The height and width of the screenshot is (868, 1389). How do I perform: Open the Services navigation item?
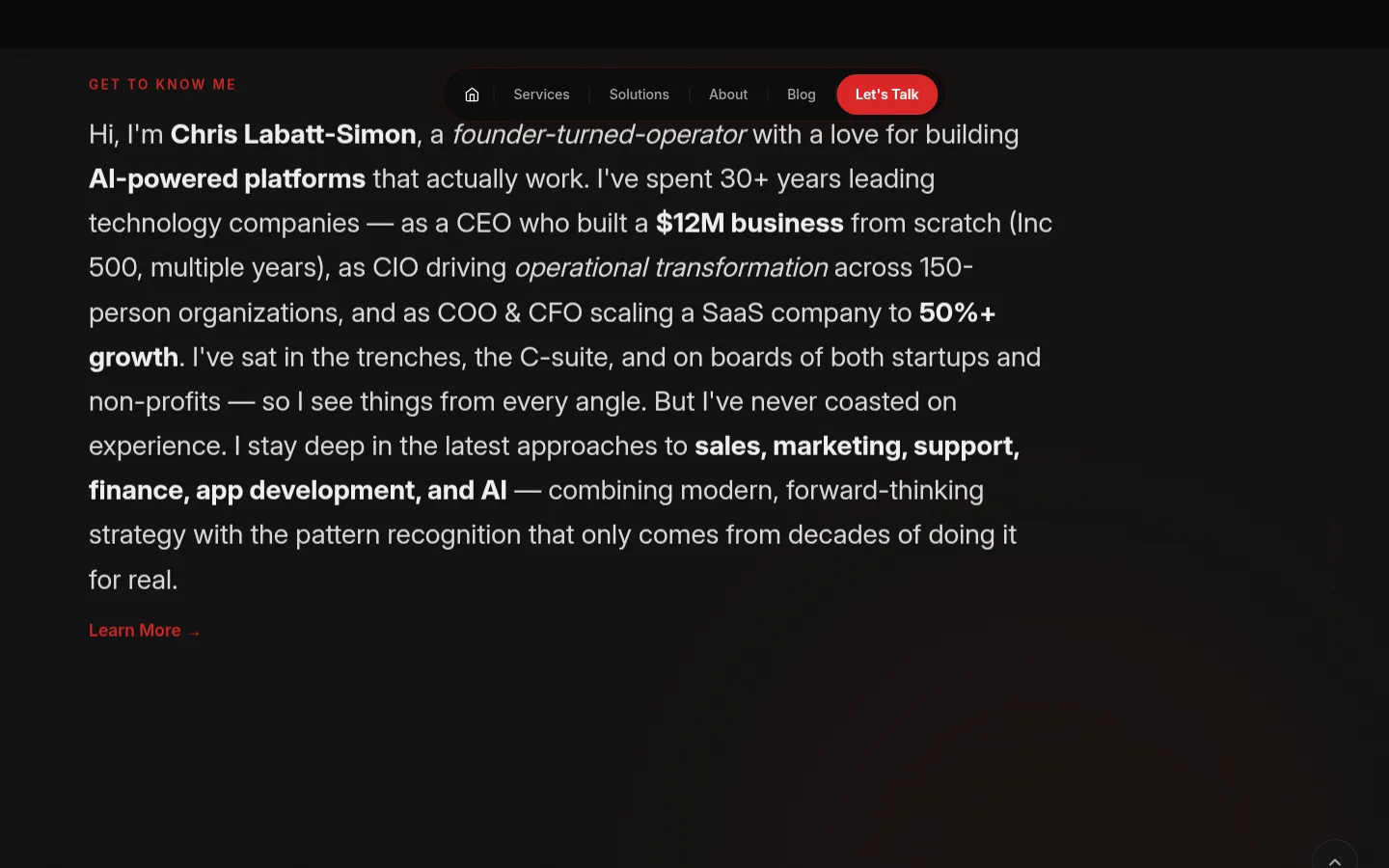pyautogui.click(x=541, y=94)
